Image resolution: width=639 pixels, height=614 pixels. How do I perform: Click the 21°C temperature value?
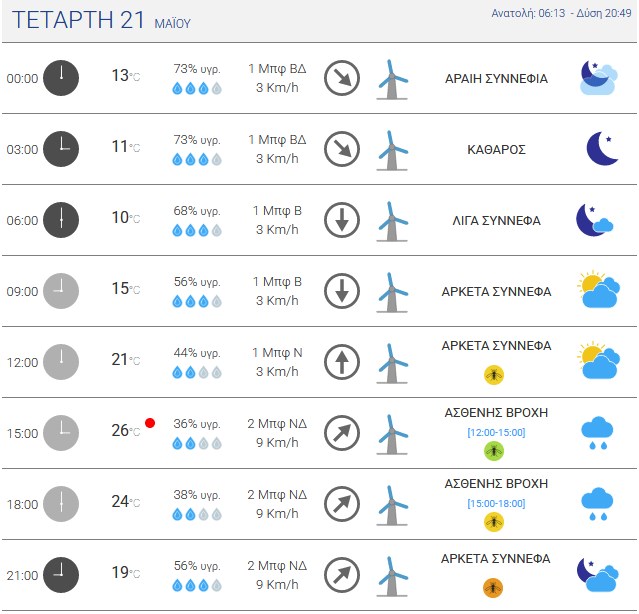click(126, 360)
